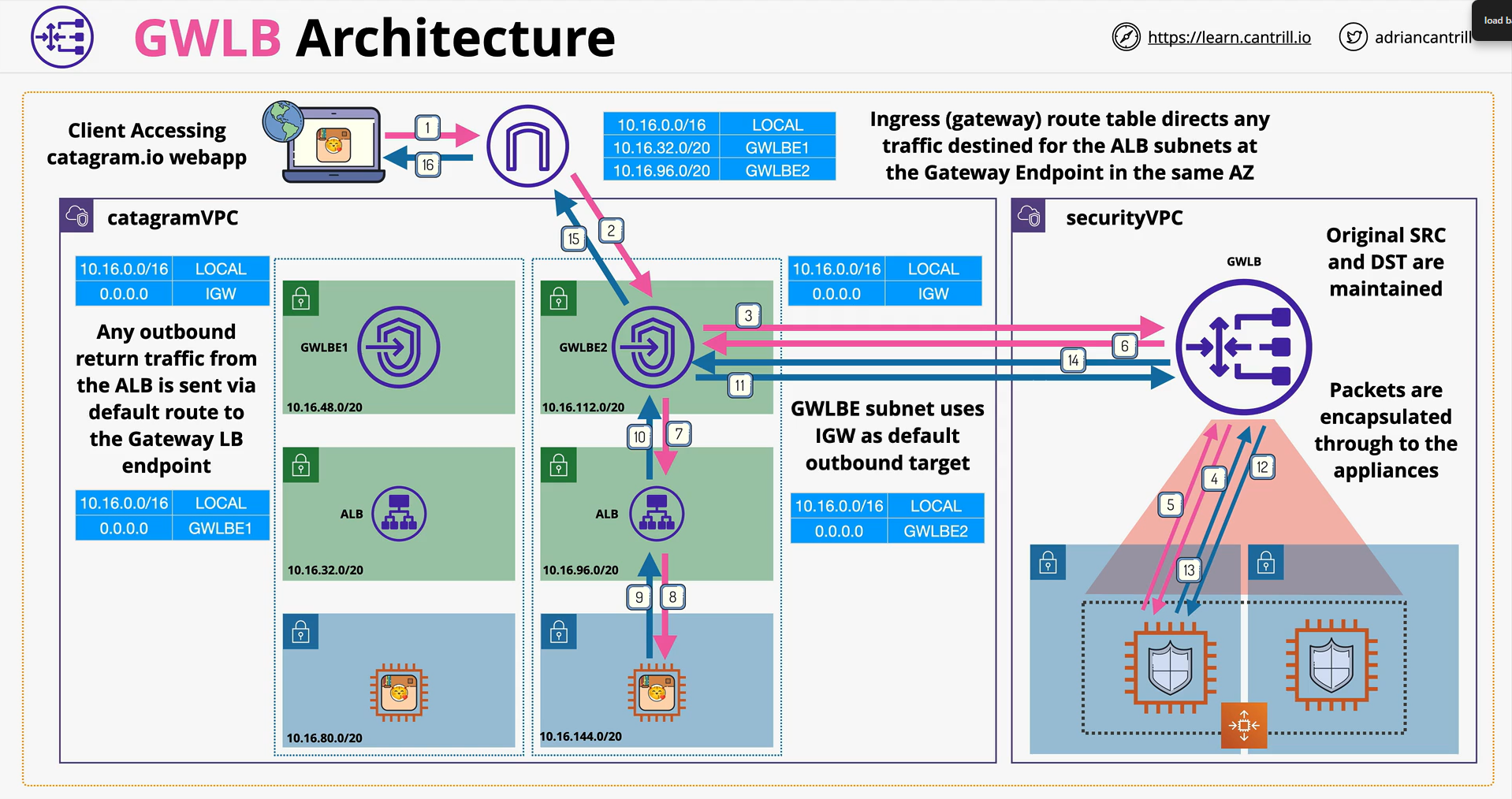Click the 10.16.96.0/20 subnet label
This screenshot has width=1512, height=799.
coord(580,570)
